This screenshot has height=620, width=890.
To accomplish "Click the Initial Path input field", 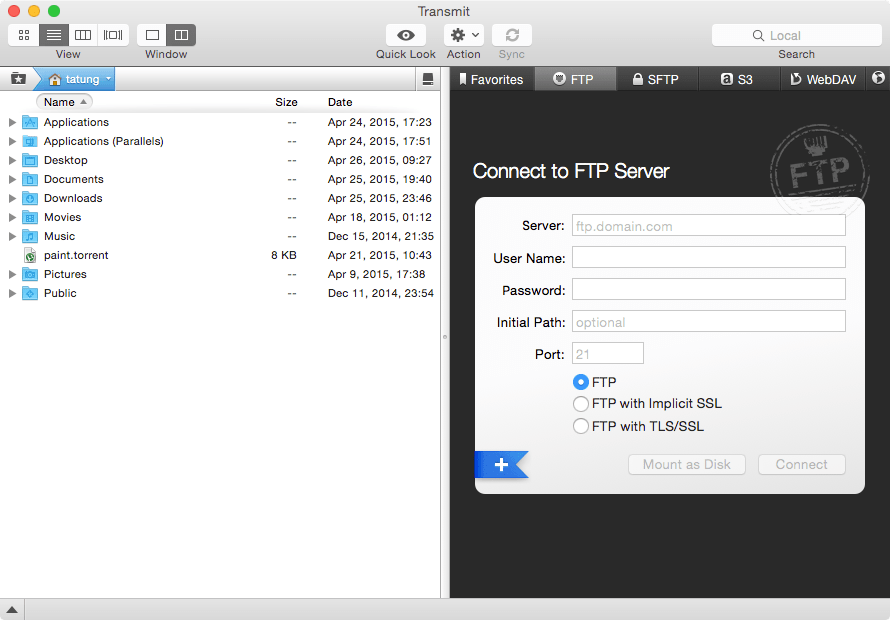I will [708, 321].
